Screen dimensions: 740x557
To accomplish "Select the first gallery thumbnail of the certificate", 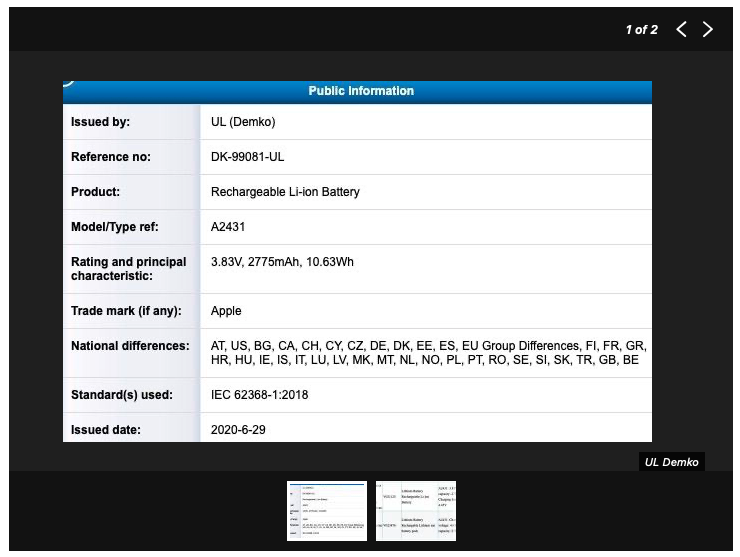I will coord(327,511).
